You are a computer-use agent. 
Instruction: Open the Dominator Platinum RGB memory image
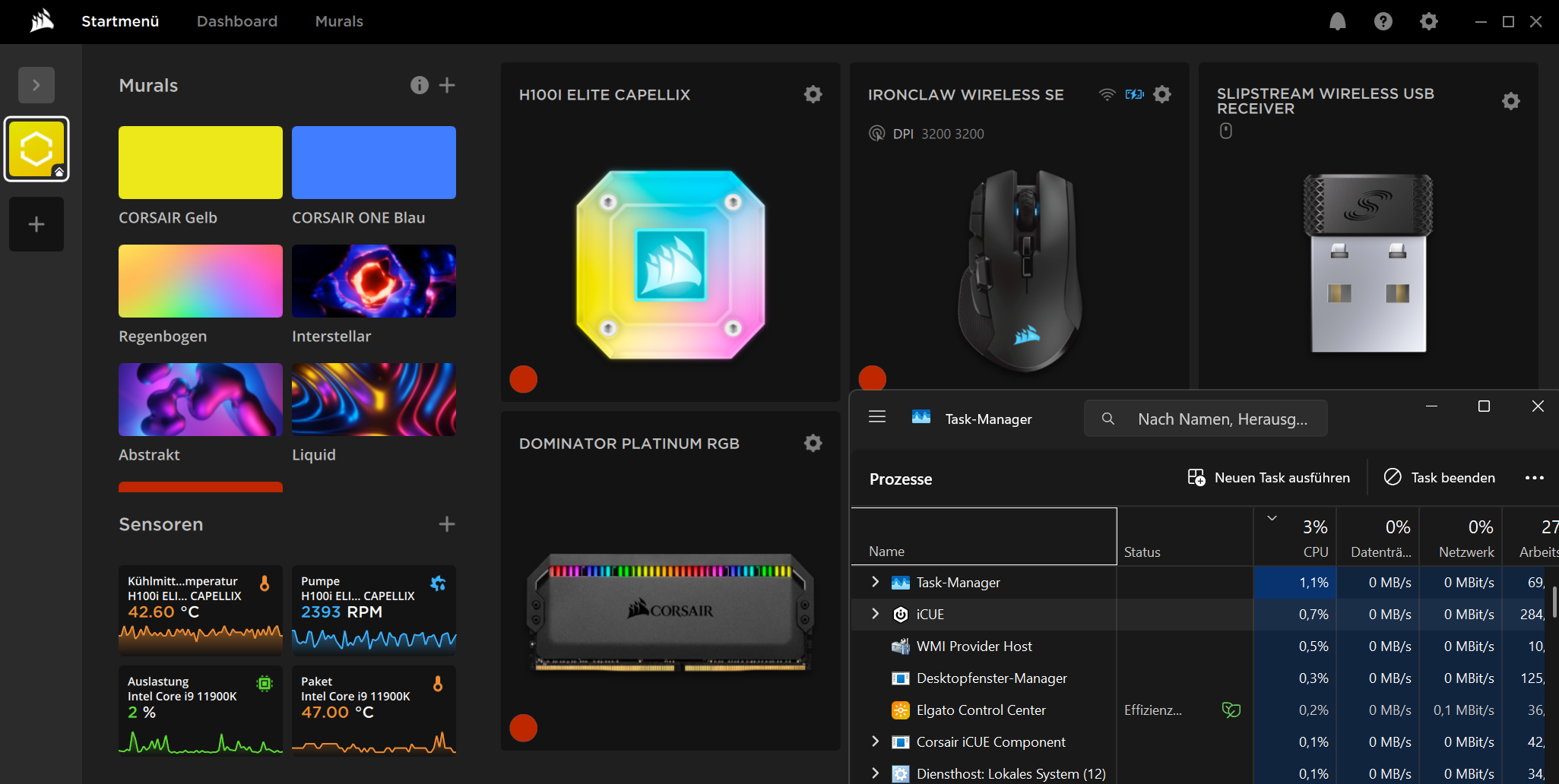670,612
